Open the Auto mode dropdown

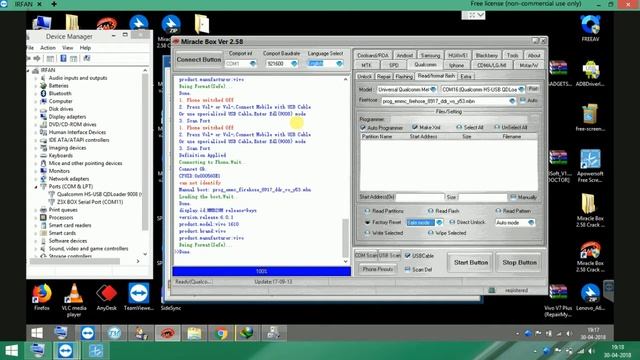click(x=531, y=223)
